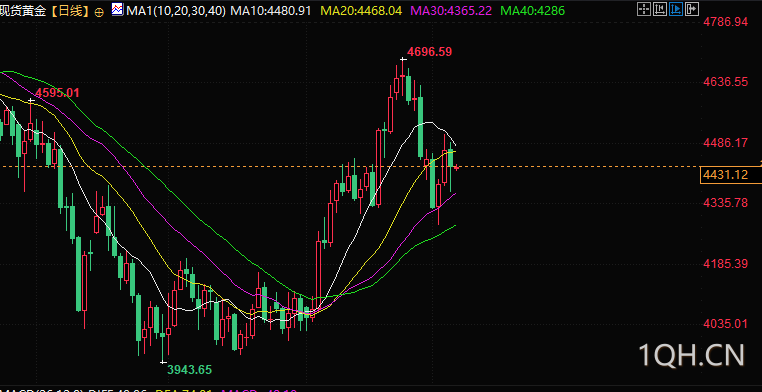Click the 4636.55 price axis label
Screen dimensions: 762x392
coord(726,82)
